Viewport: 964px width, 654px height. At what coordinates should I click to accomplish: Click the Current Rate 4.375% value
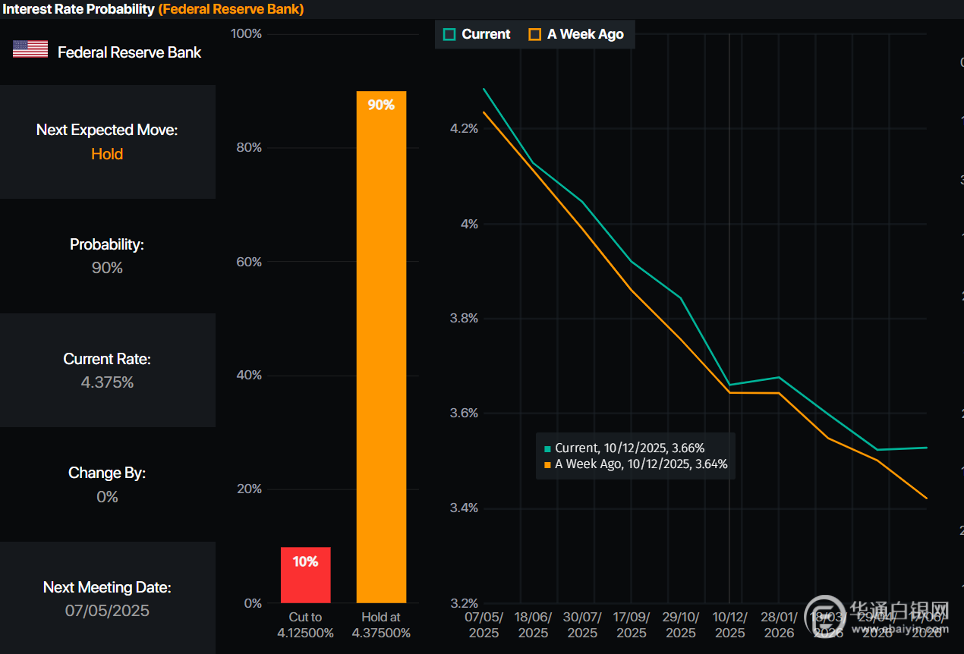(107, 382)
